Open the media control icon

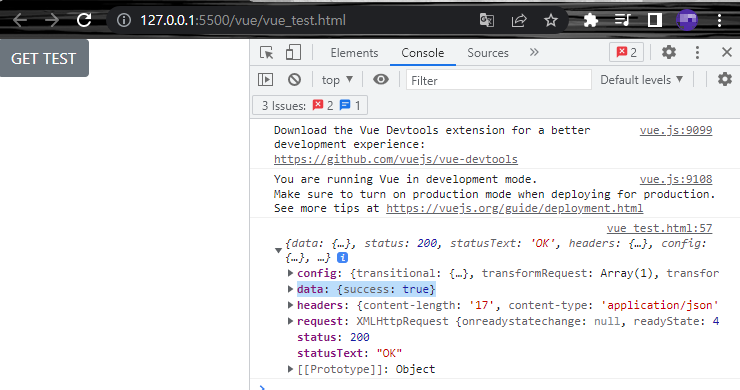click(622, 20)
